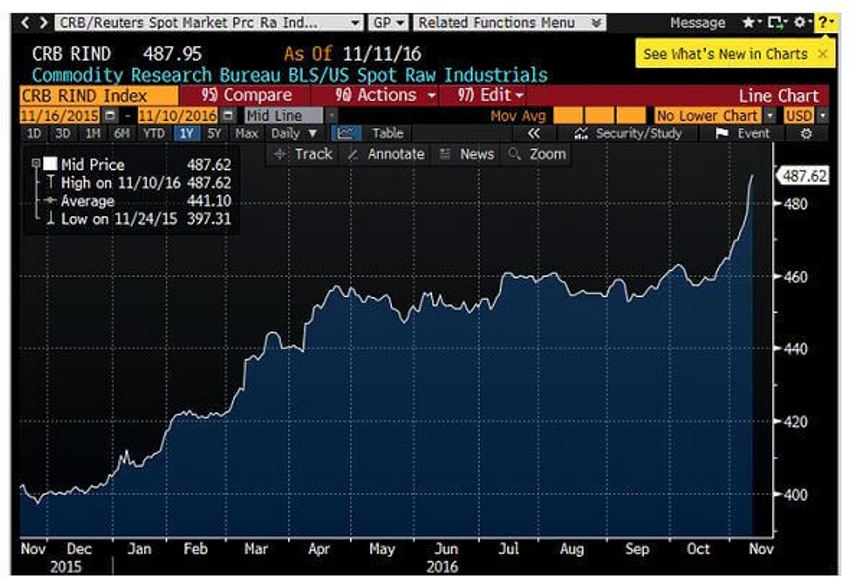
Task: Click the third Mov Avg orange box
Action: [631, 115]
